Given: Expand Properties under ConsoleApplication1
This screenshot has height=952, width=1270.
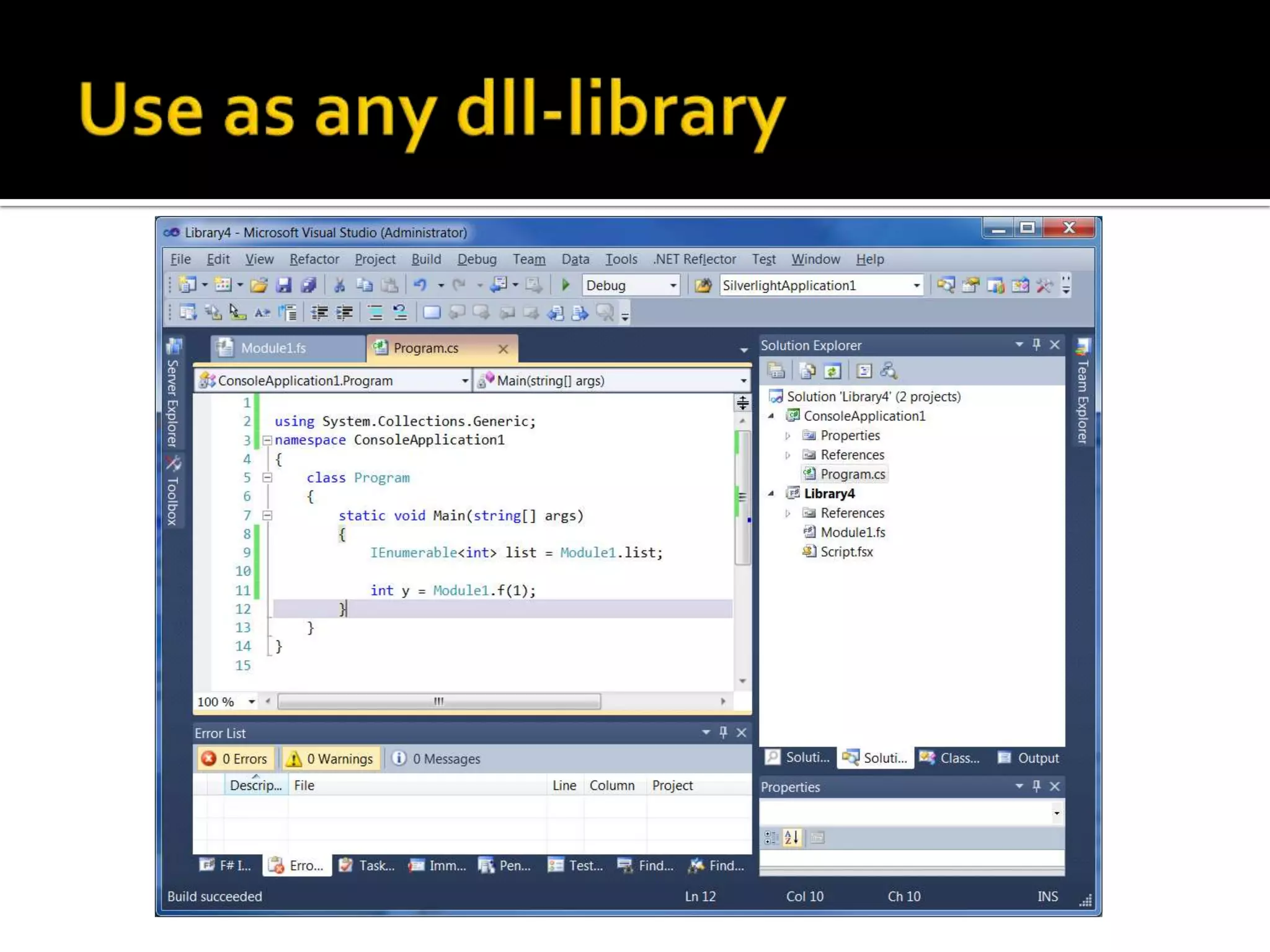Looking at the screenshot, I should point(788,436).
